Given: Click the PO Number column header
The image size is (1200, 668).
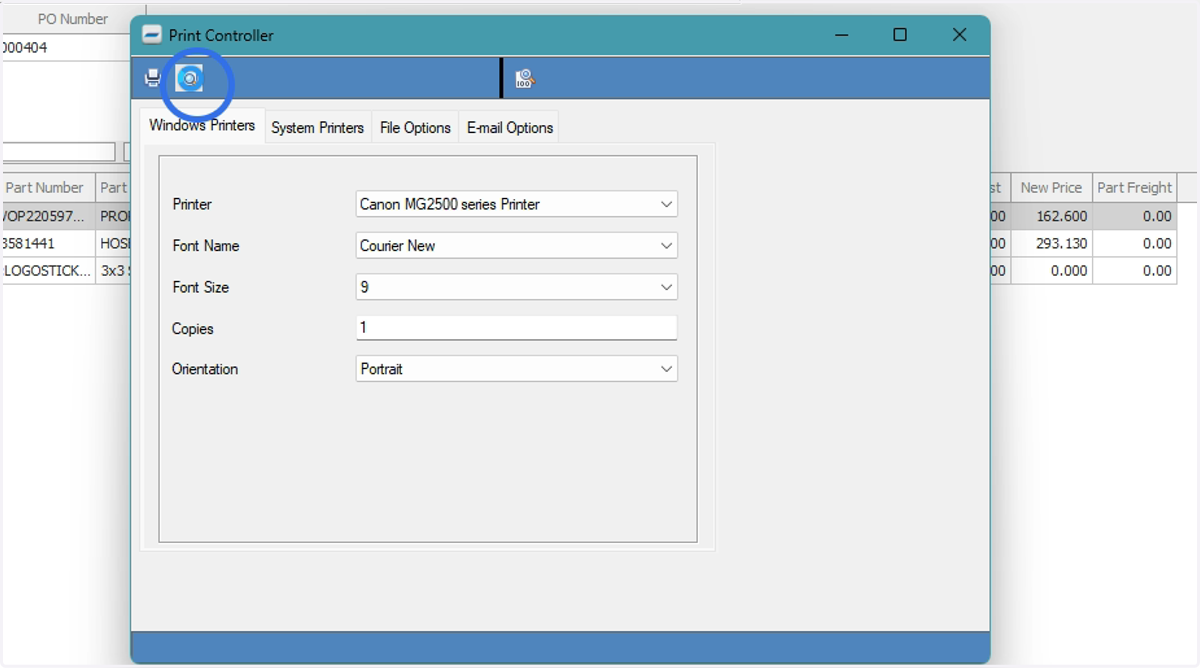Looking at the screenshot, I should (72, 19).
